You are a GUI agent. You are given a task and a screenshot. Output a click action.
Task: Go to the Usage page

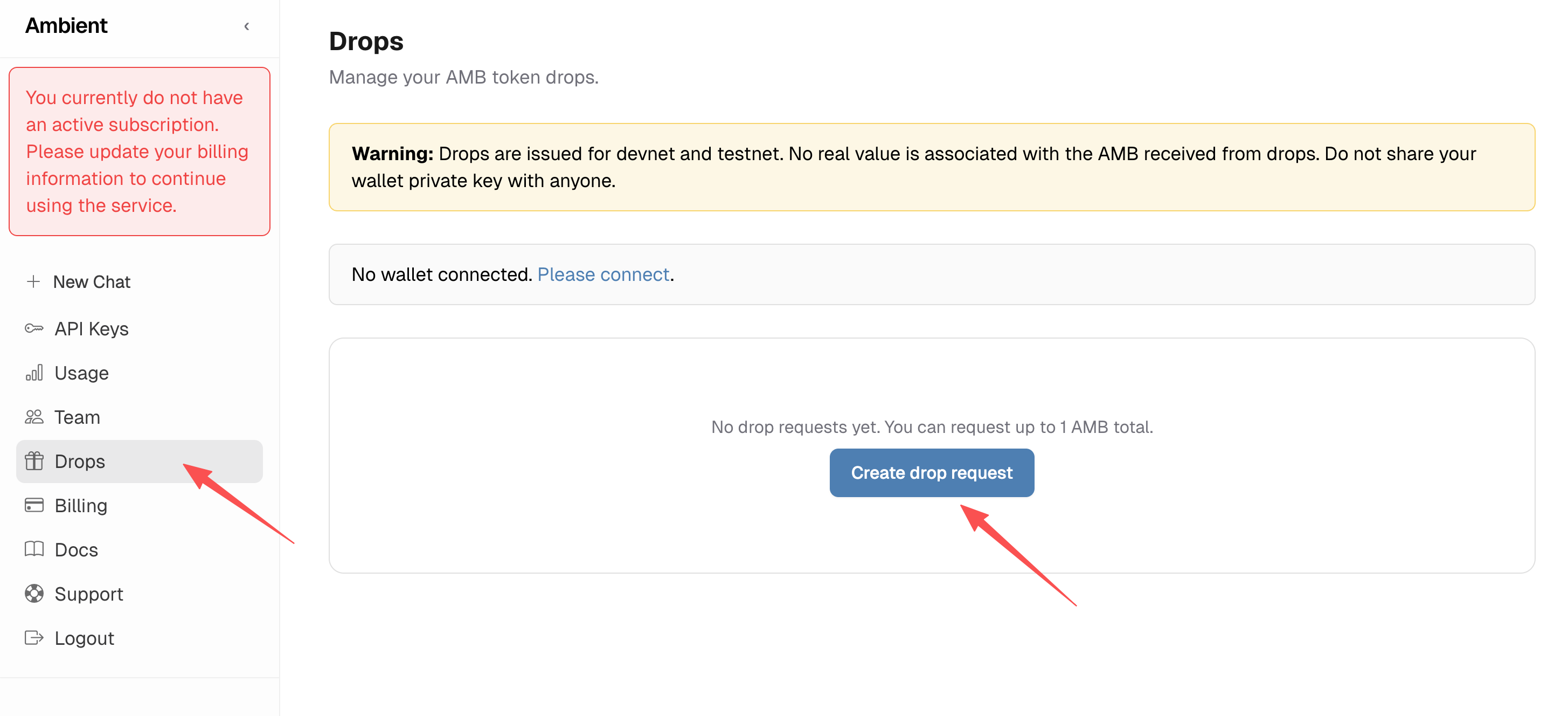coord(81,373)
